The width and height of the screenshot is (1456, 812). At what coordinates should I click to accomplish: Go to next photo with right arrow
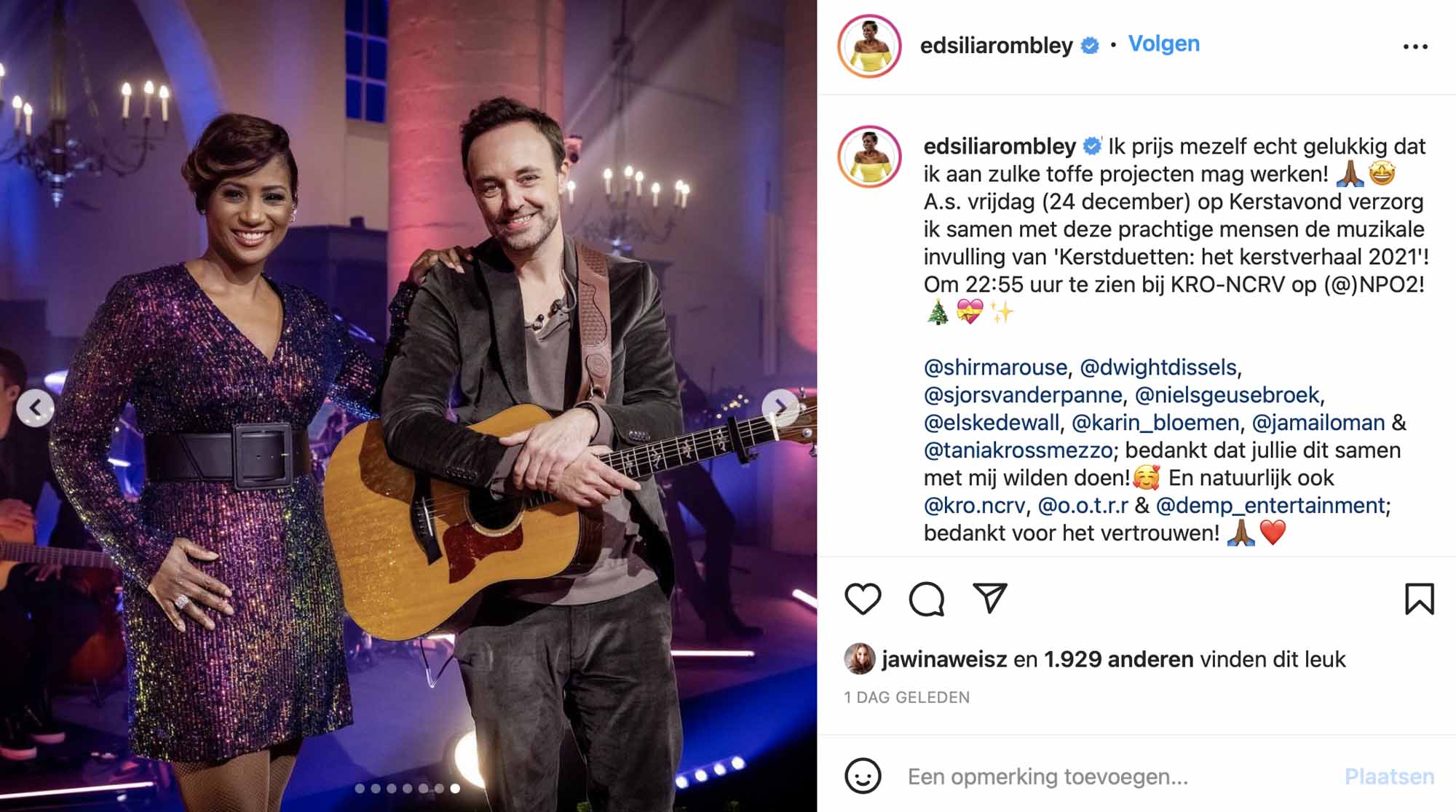pyautogui.click(x=780, y=407)
